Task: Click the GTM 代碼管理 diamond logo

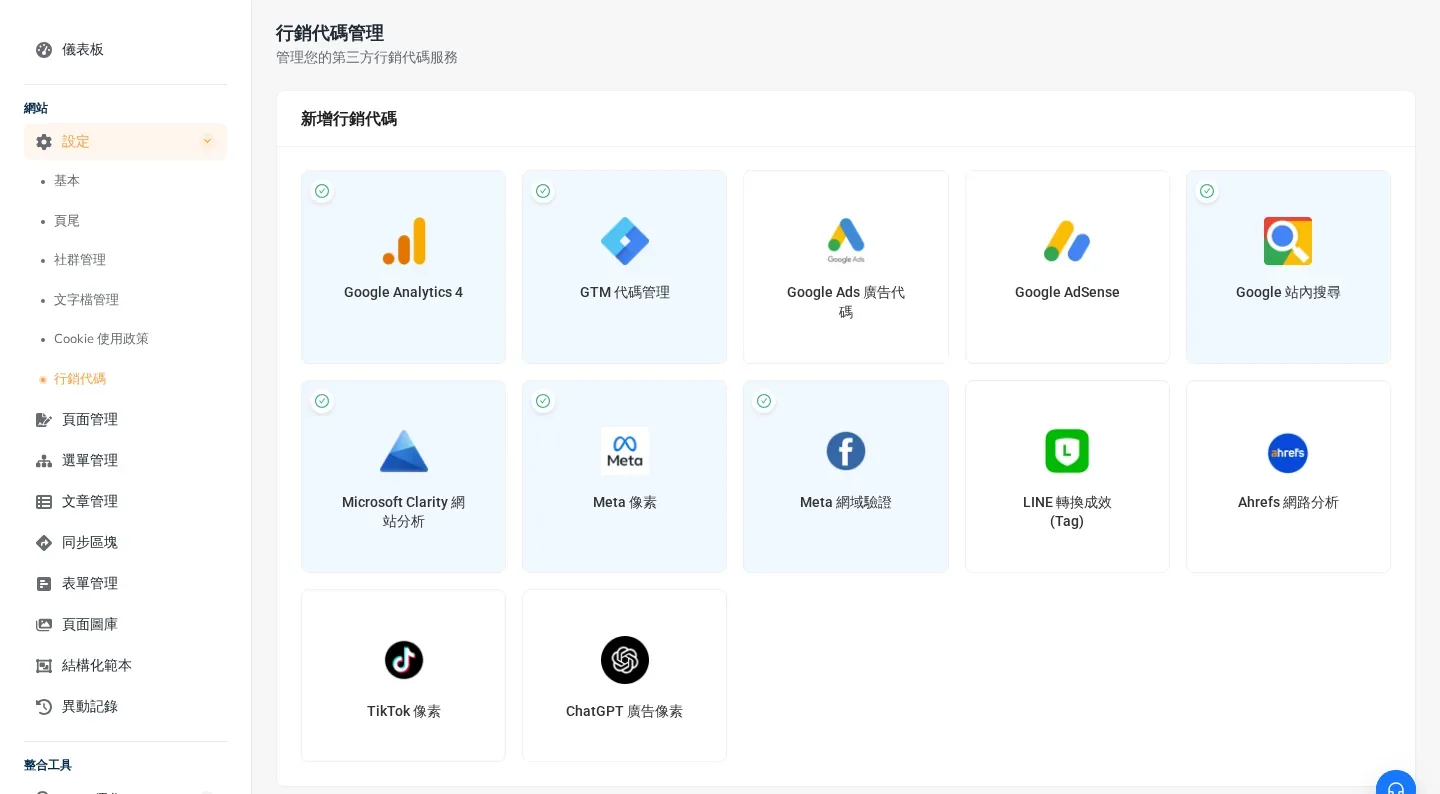Action: click(x=625, y=241)
